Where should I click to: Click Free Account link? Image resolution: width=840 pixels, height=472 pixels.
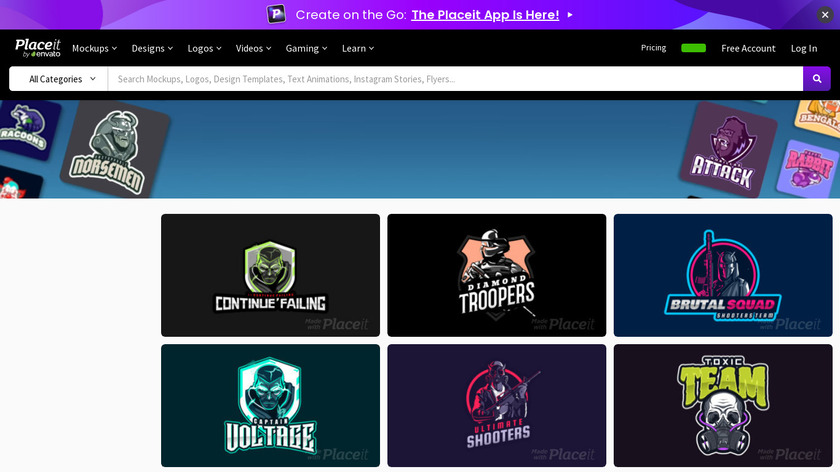748,48
